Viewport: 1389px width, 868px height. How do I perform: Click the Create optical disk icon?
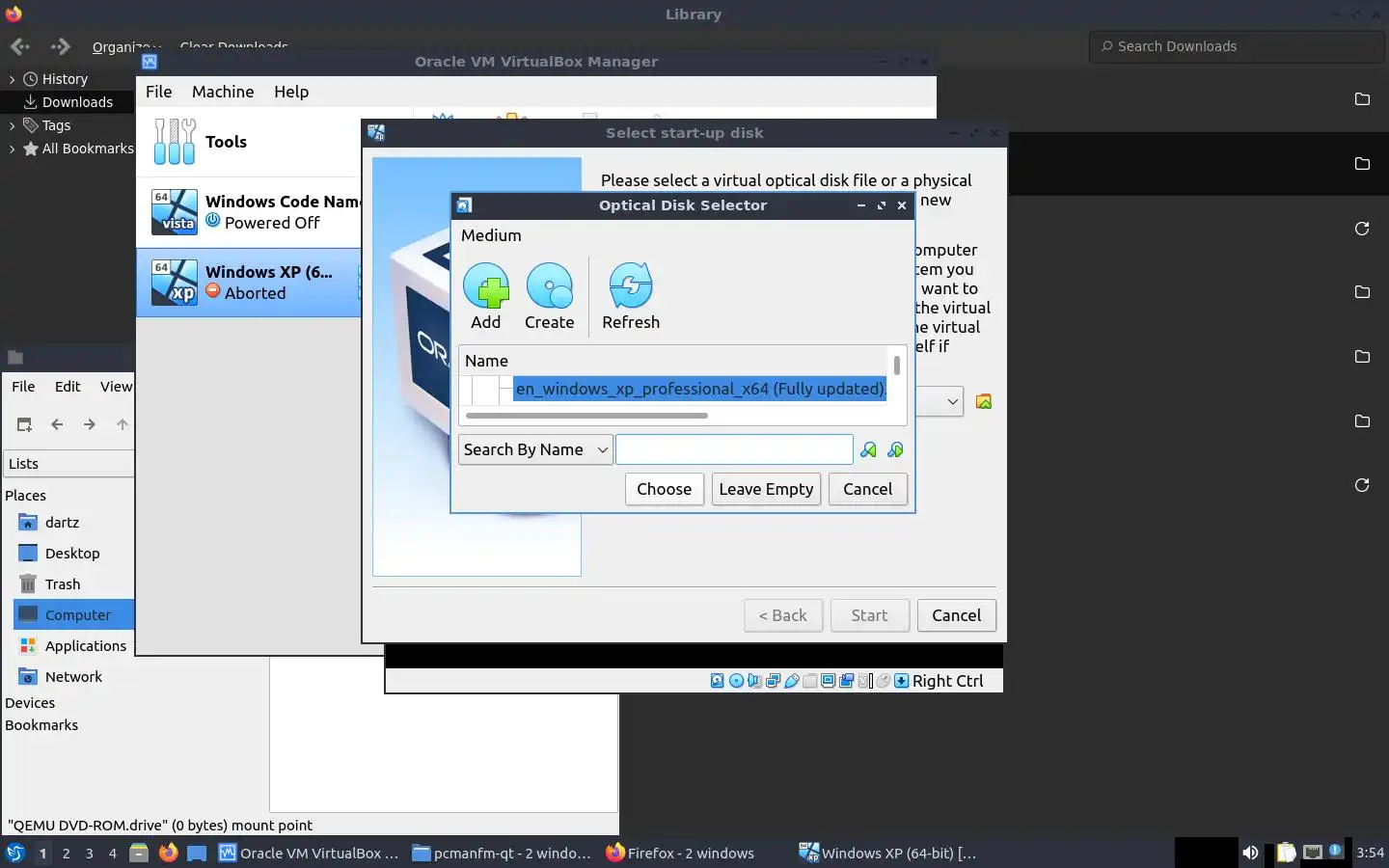(x=550, y=286)
